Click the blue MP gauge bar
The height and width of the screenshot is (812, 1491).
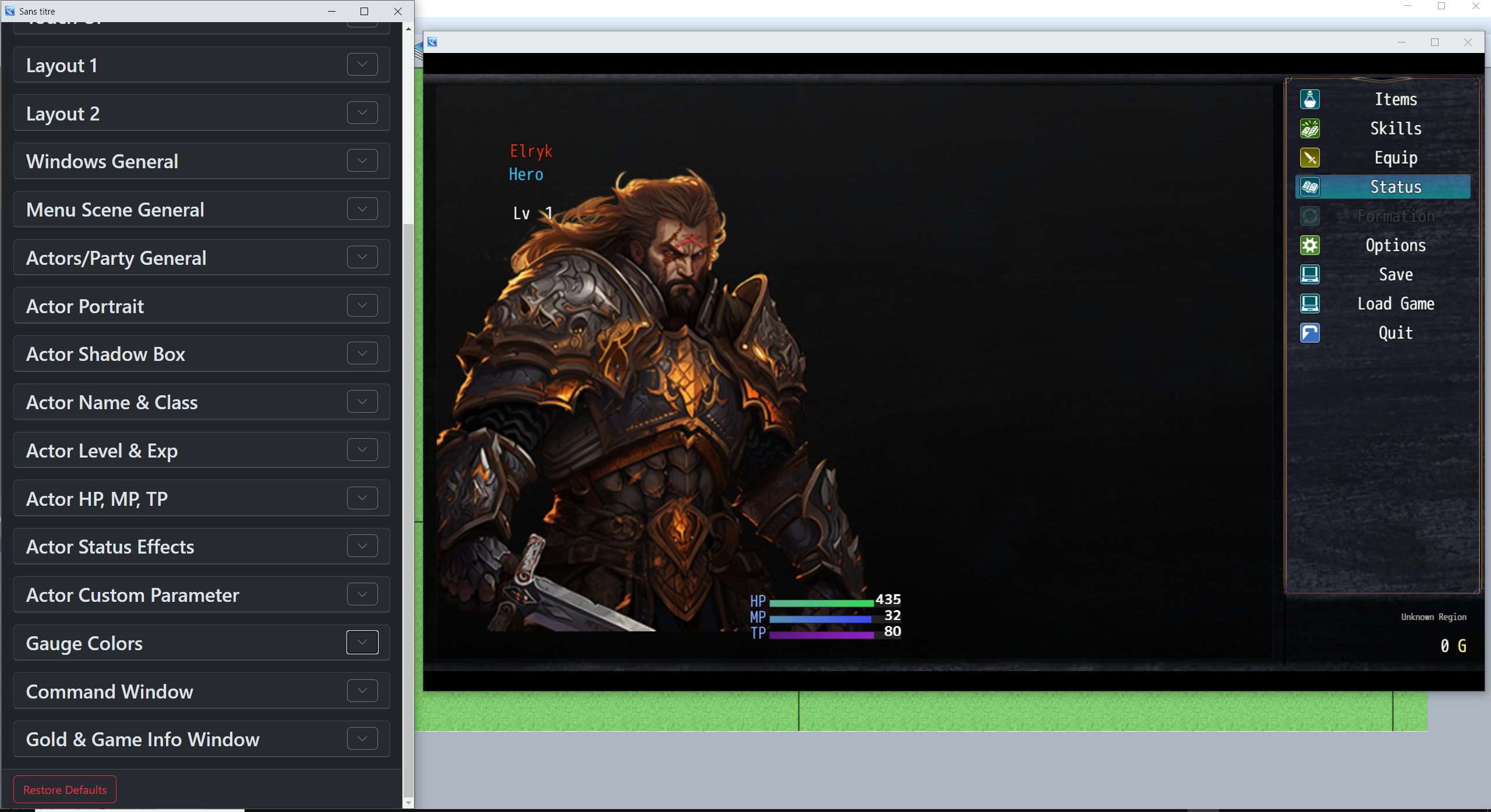point(821,619)
